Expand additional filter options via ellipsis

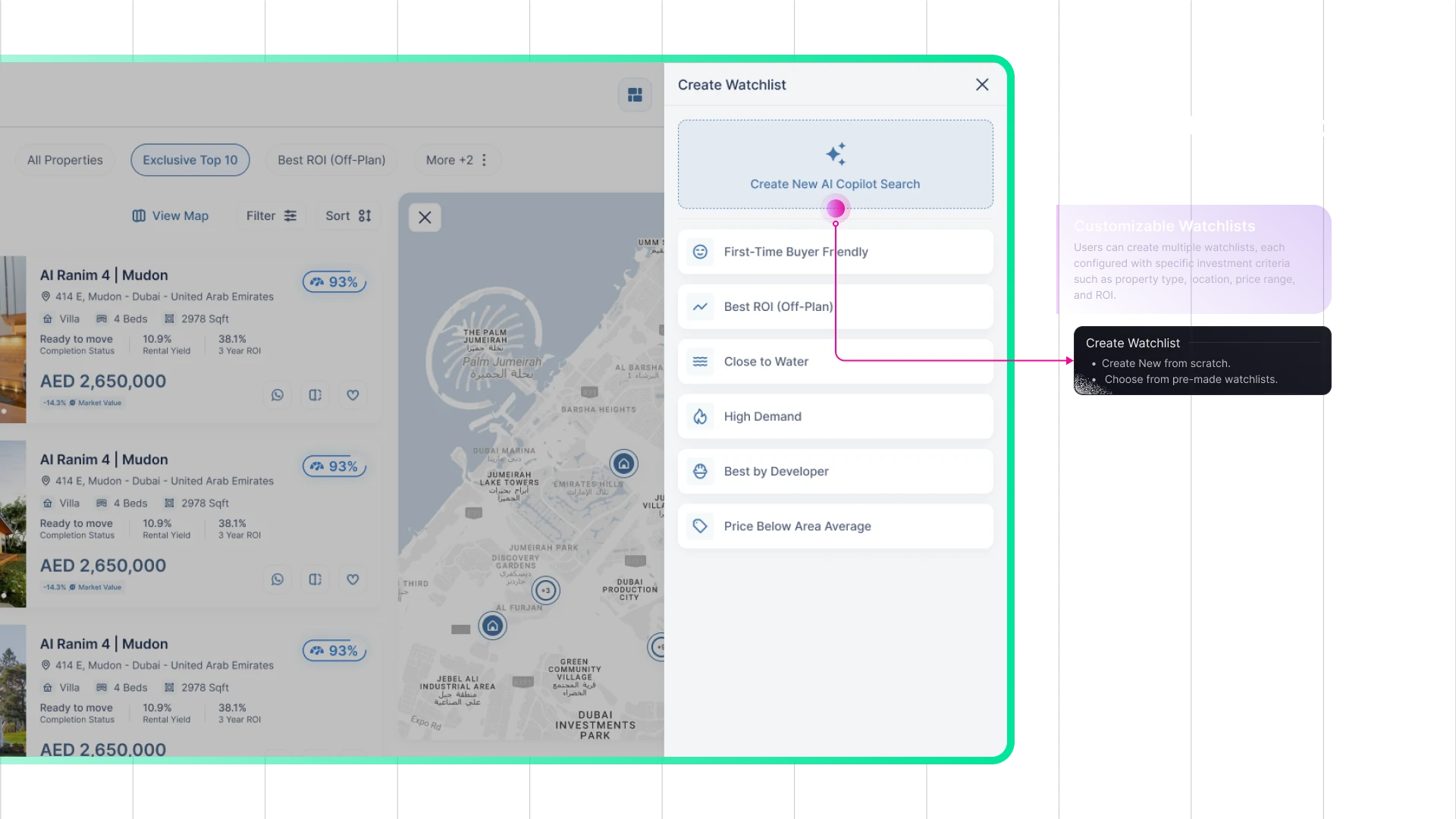(483, 159)
